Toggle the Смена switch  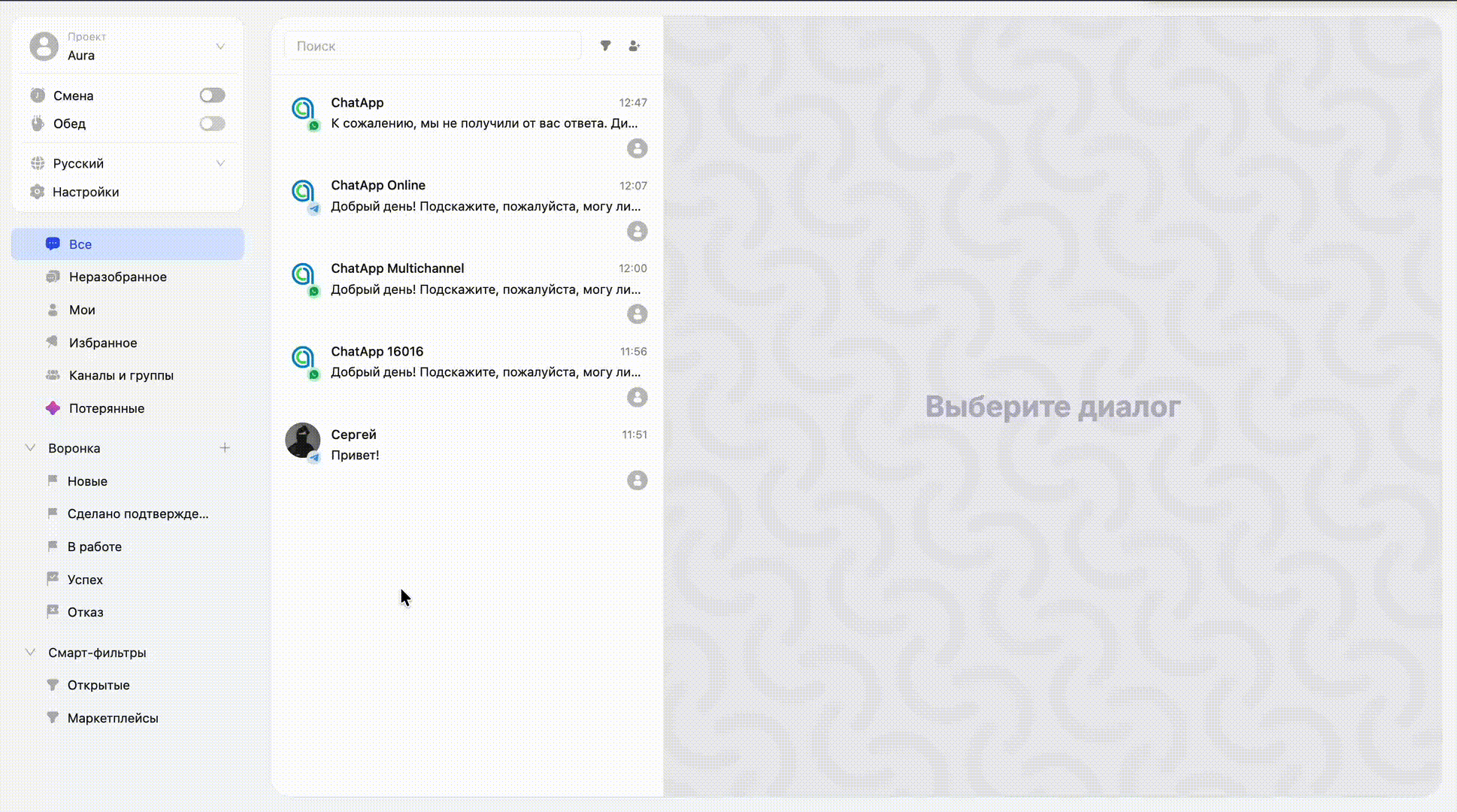[x=212, y=95]
